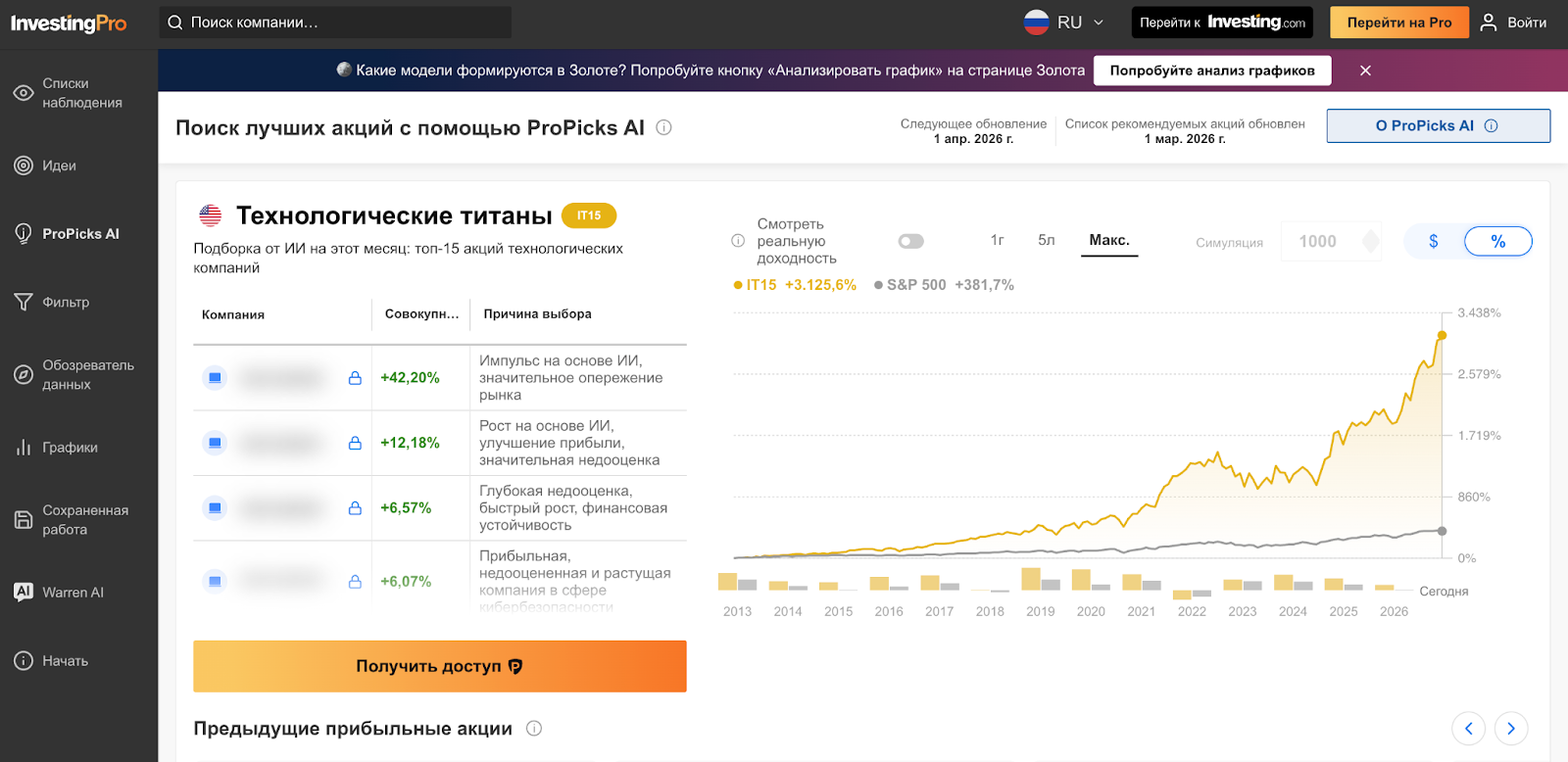
Task: Open the Warren AI chat icon
Action: (24, 592)
